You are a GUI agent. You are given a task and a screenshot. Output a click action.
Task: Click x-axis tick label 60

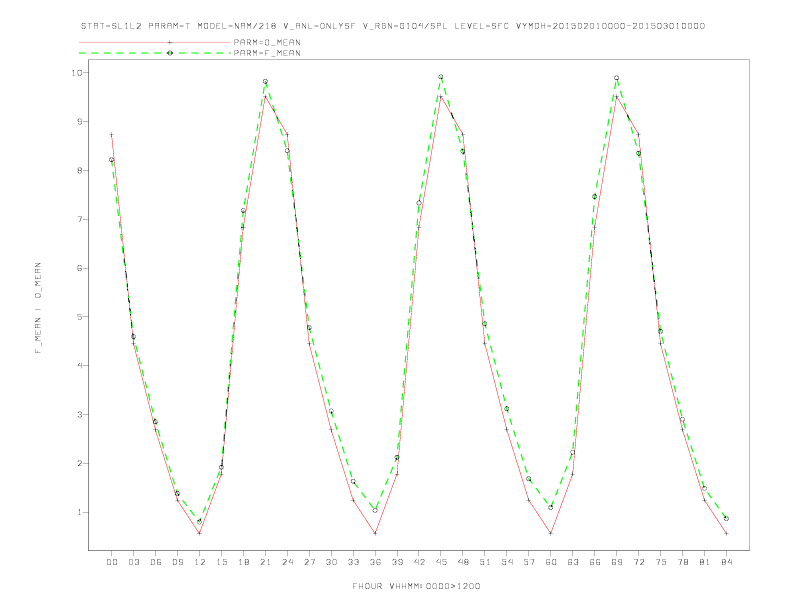(551, 562)
